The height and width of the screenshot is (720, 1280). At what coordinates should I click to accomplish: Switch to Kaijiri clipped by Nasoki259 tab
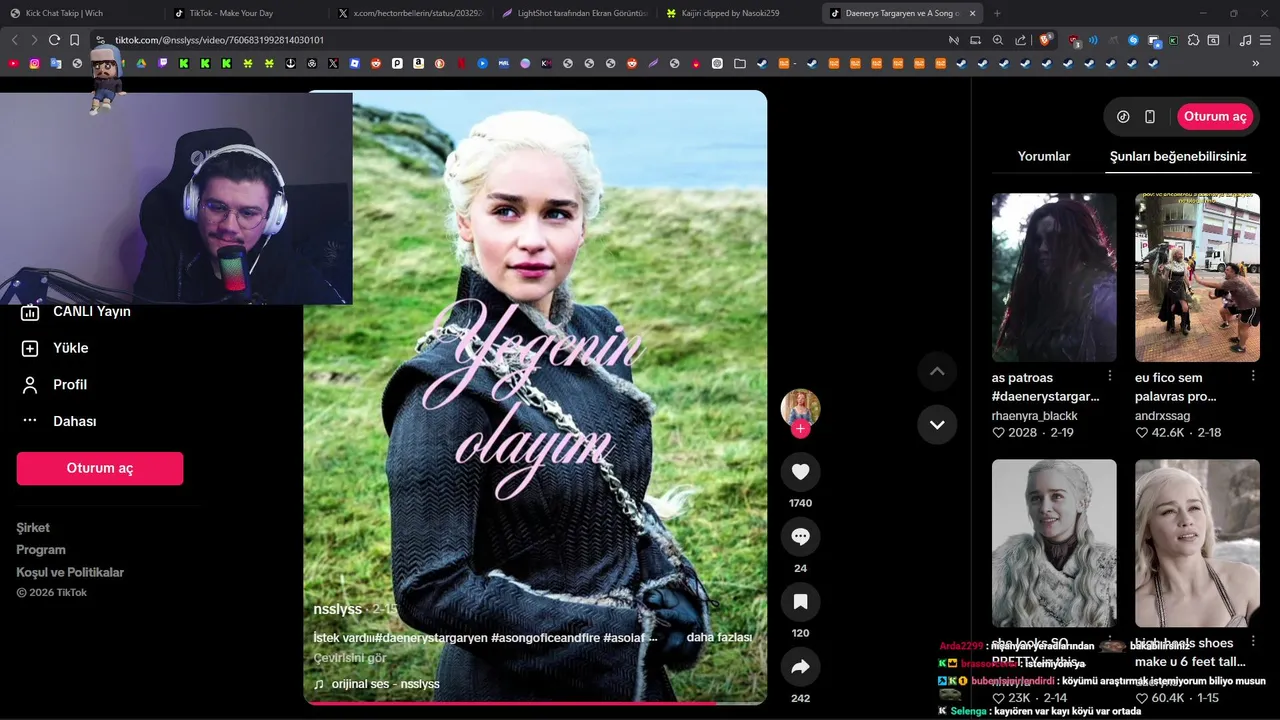(x=738, y=13)
